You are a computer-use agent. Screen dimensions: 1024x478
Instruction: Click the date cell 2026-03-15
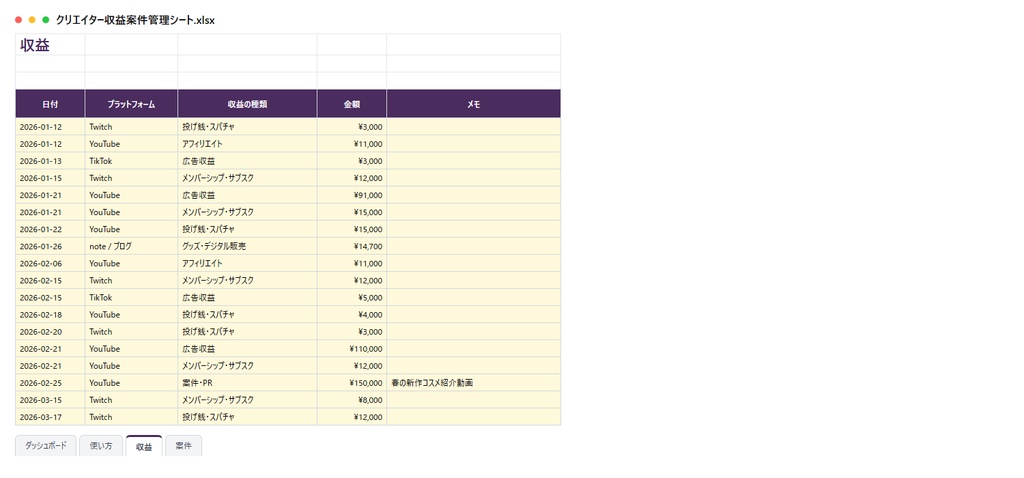(x=50, y=400)
